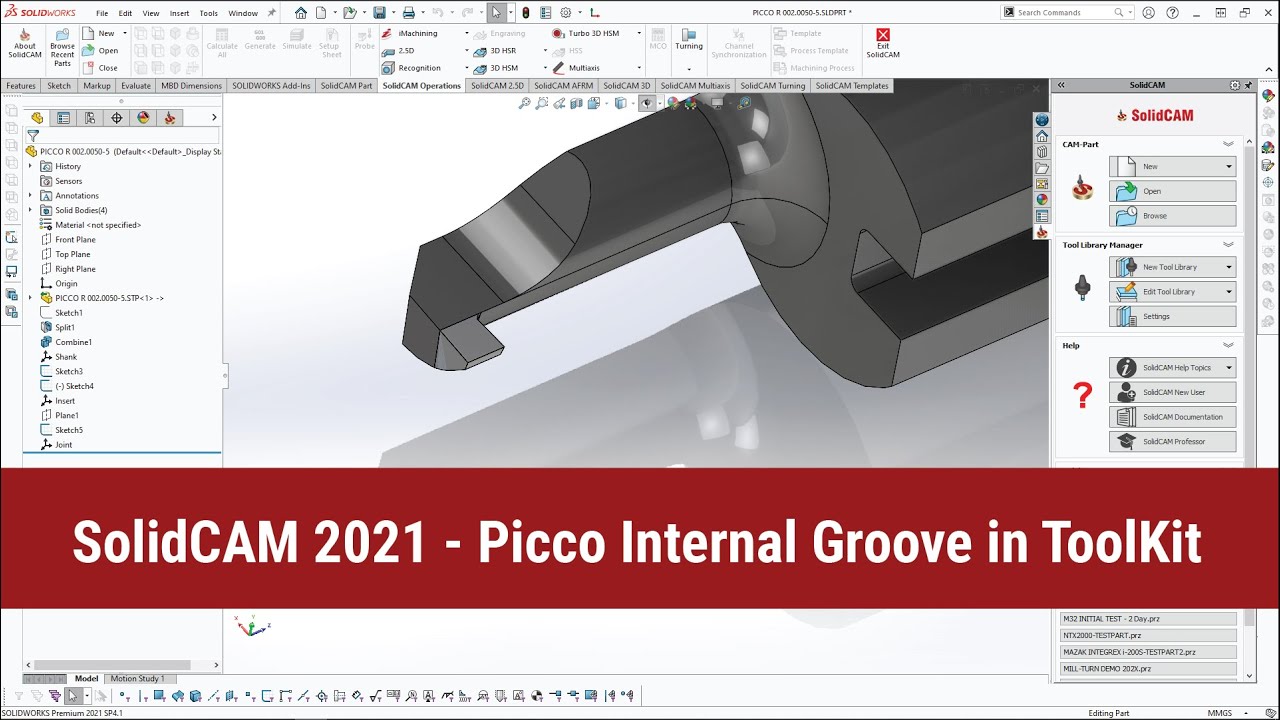1280x720 pixels.
Task: Open the DimXpertManager tab
Action: coord(117,117)
